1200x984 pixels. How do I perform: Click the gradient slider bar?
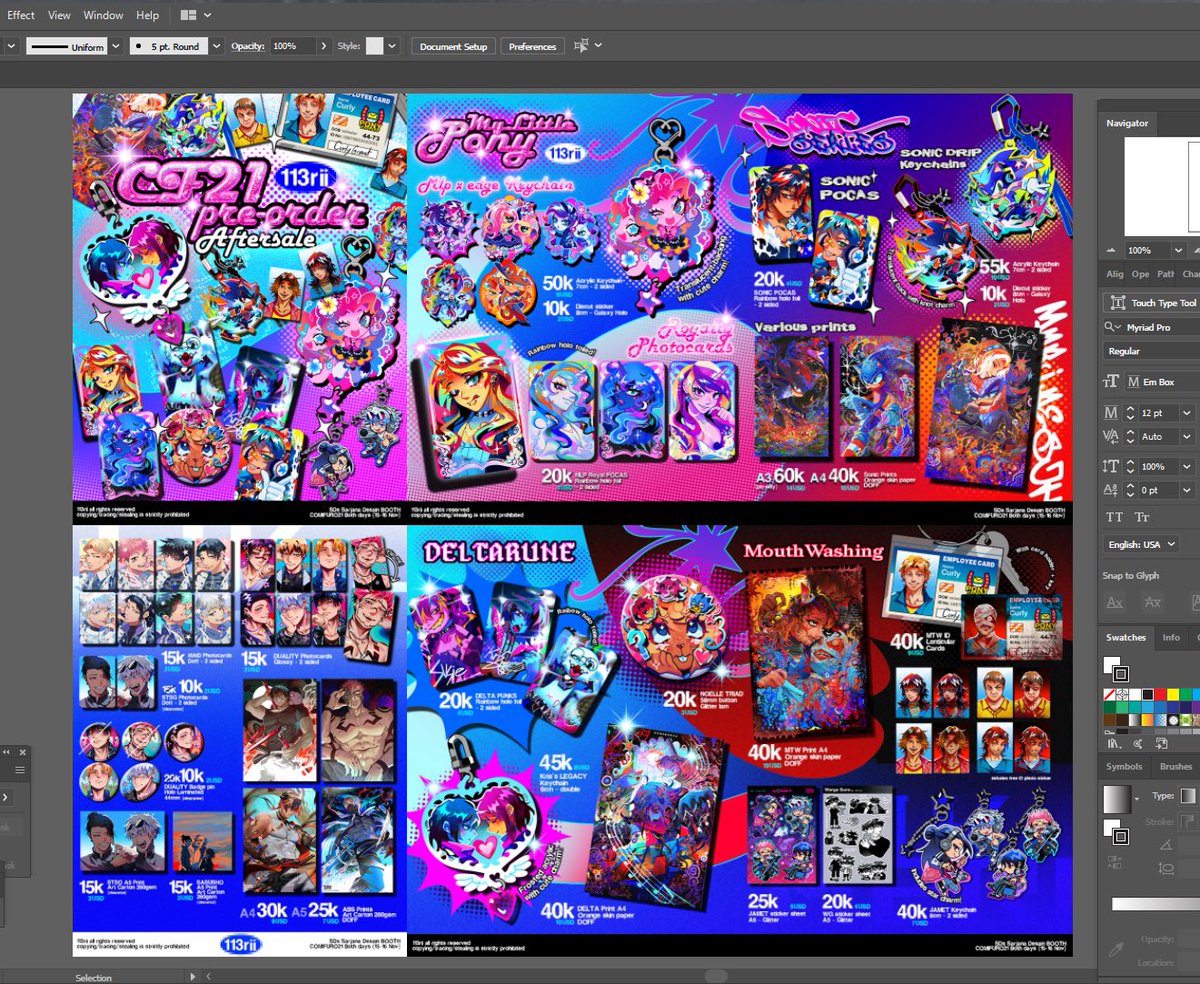pos(1156,904)
